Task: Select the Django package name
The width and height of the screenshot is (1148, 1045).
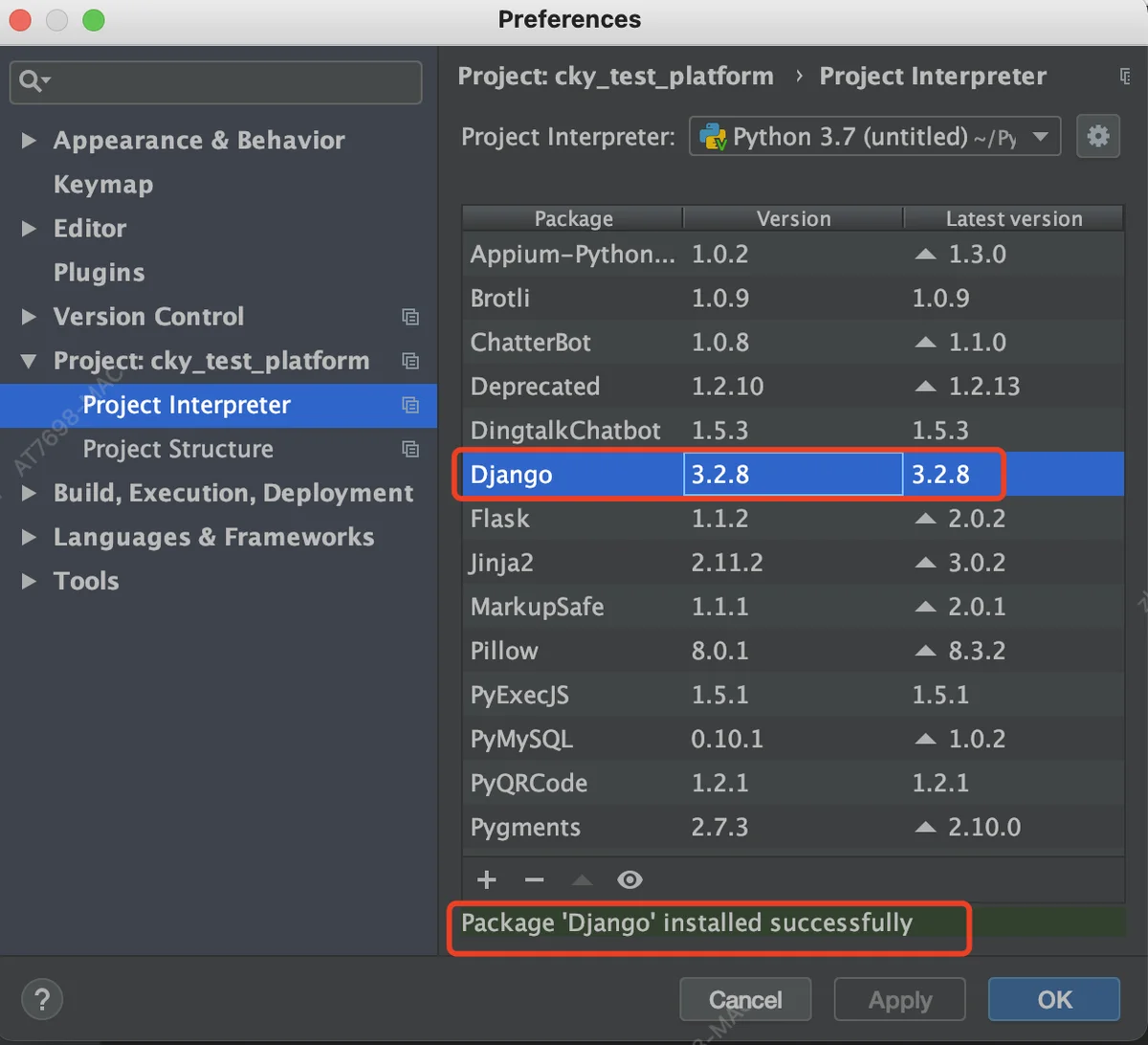Action: (512, 475)
